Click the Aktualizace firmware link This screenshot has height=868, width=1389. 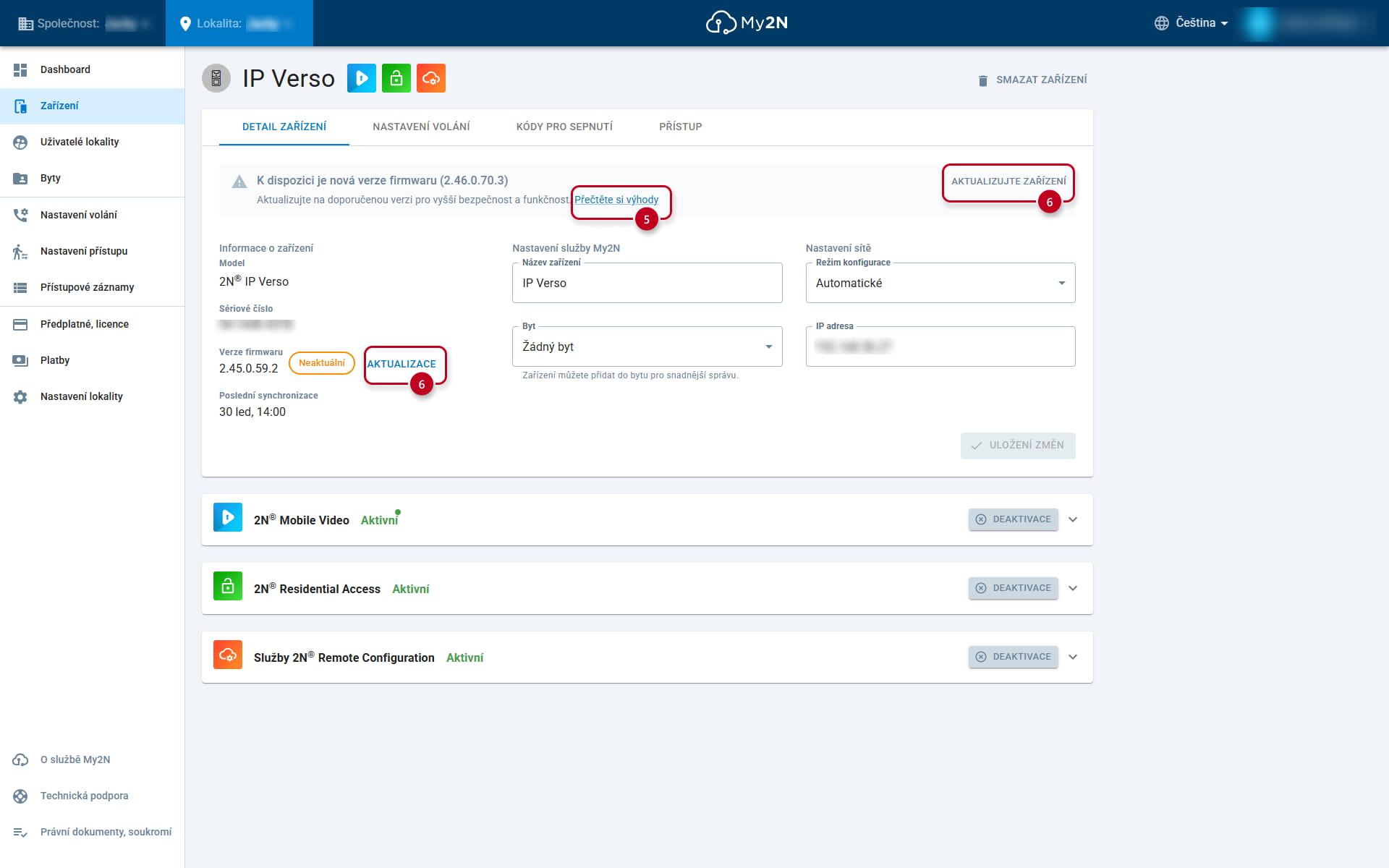tap(402, 364)
